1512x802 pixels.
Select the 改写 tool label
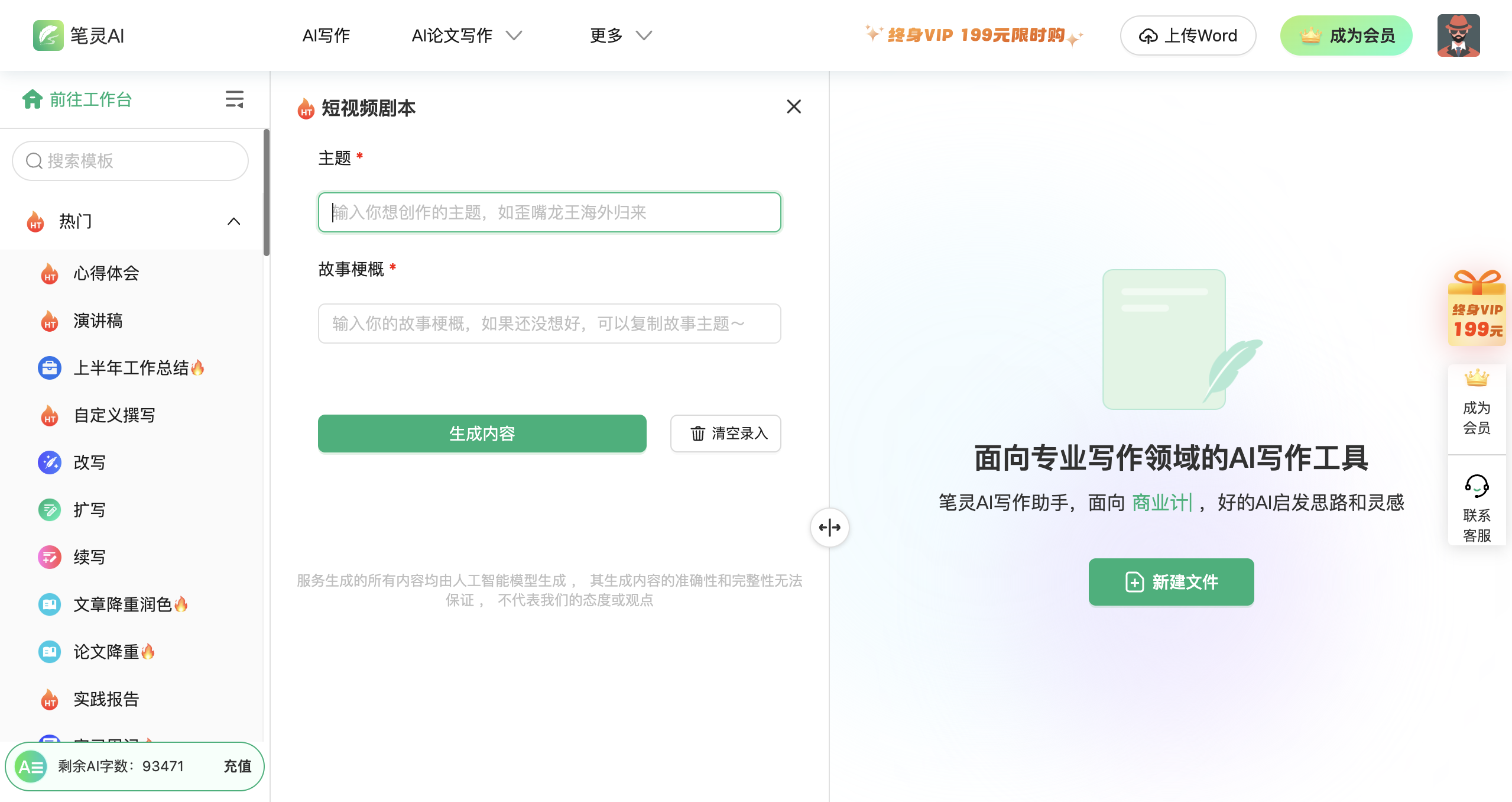[90, 463]
